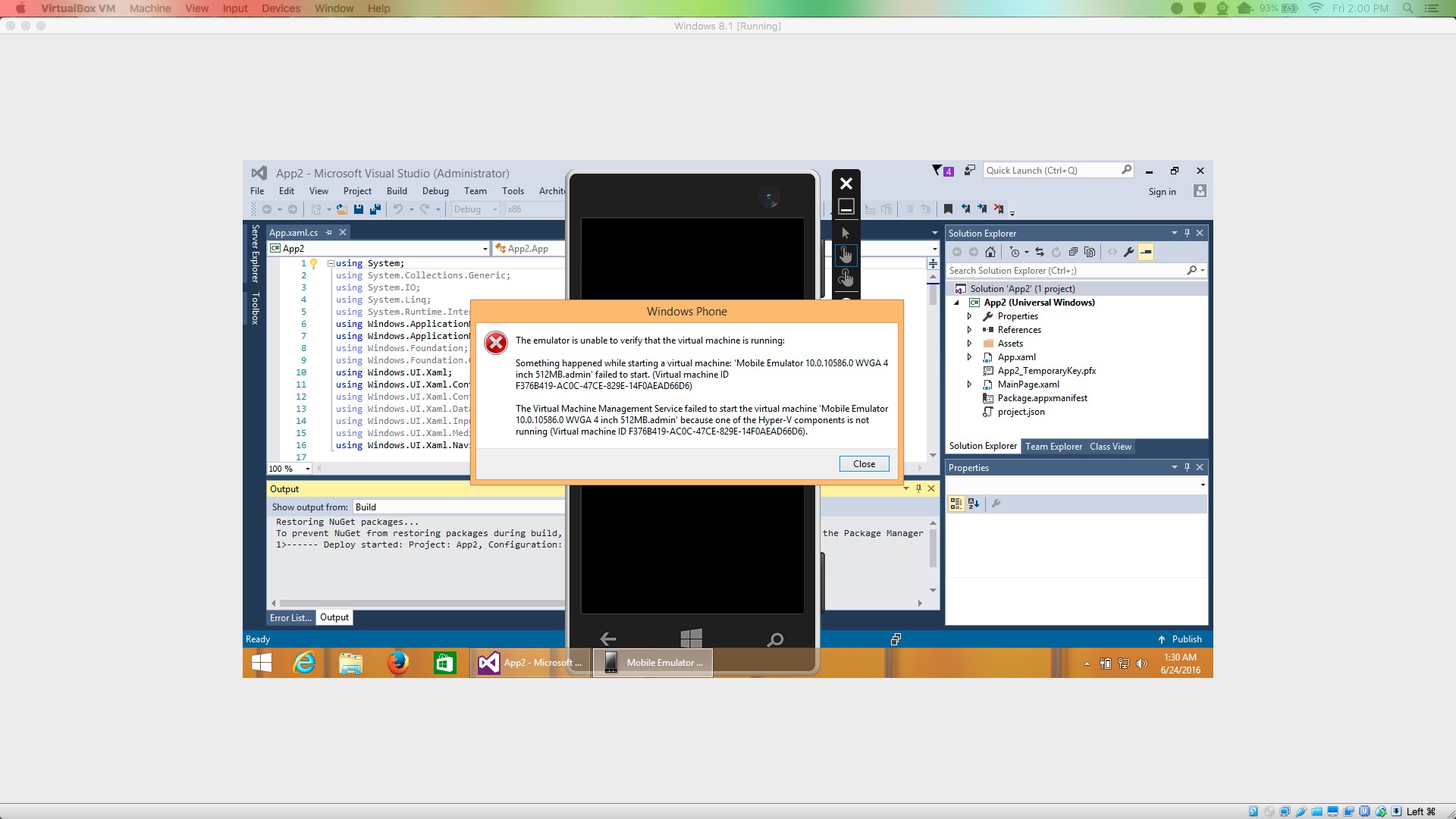
Task: Click the emulator Windows start hardware button
Action: 691,638
